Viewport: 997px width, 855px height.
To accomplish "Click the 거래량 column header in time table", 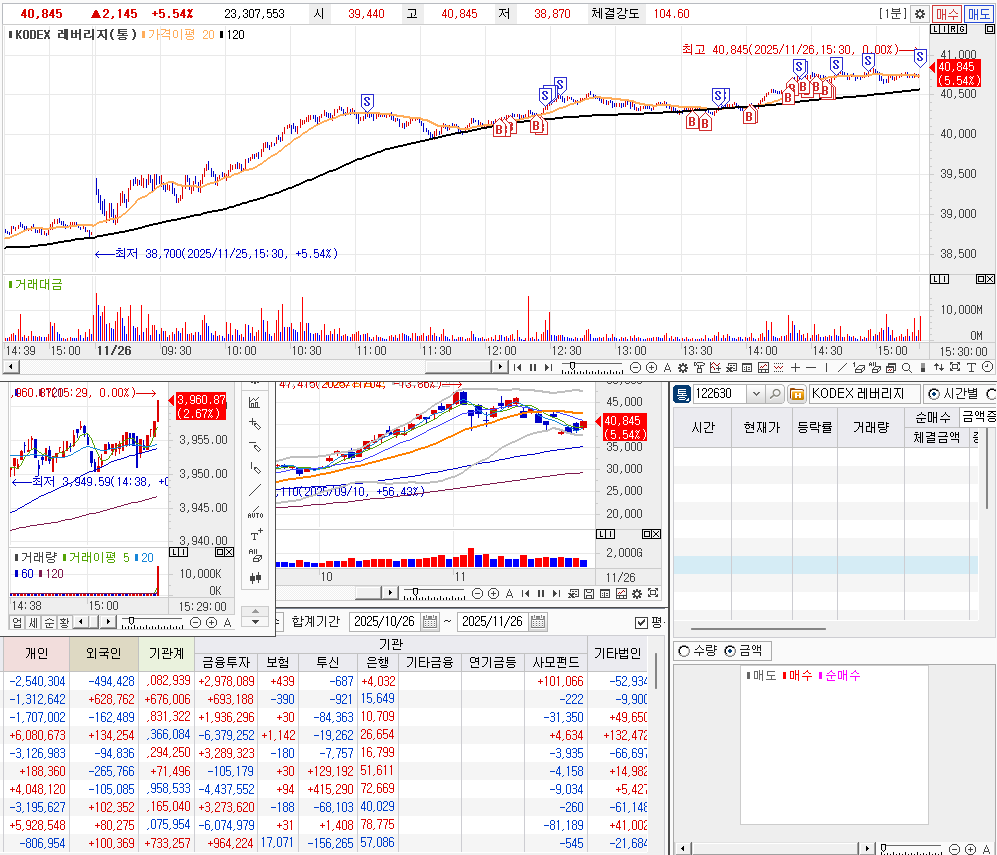I will point(870,427).
